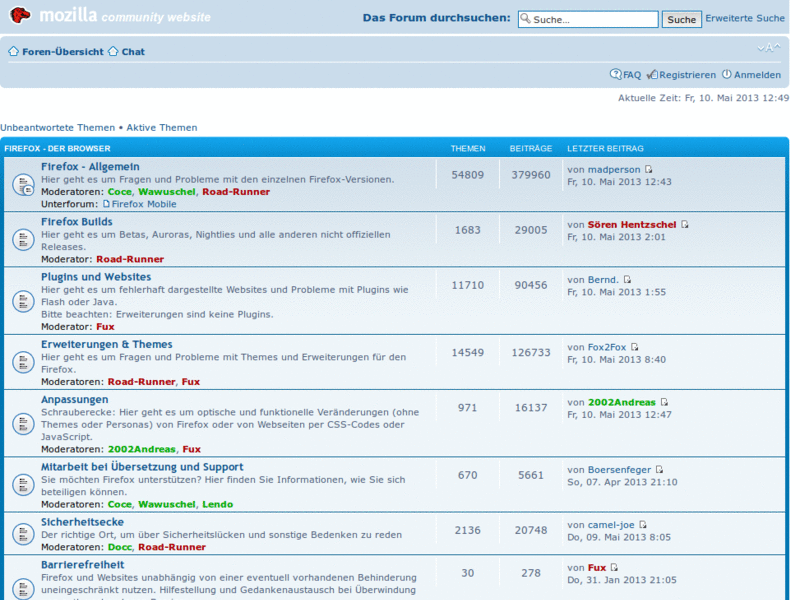Click the Suche button
This screenshot has width=800, height=600.
pyautogui.click(x=682, y=19)
